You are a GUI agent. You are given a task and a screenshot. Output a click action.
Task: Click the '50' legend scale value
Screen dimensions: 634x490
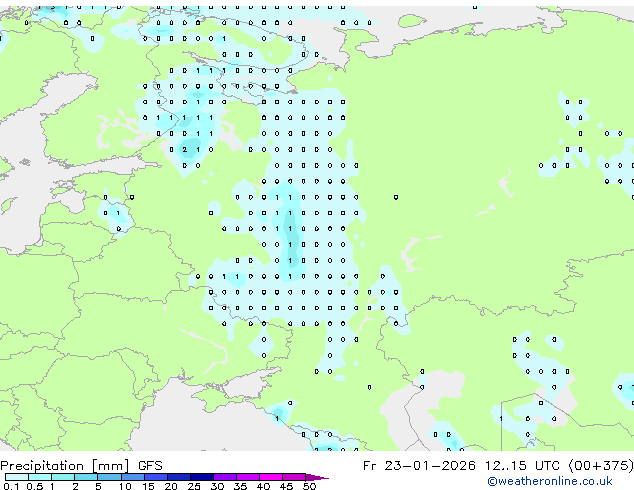(x=309, y=486)
